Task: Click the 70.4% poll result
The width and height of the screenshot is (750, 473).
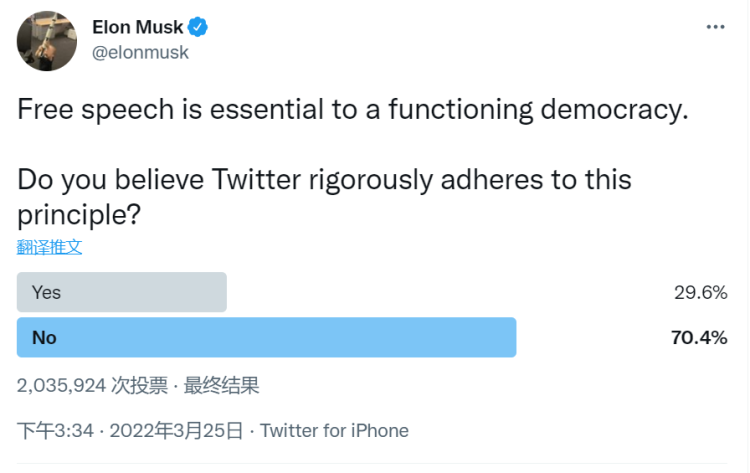Action: 698,338
